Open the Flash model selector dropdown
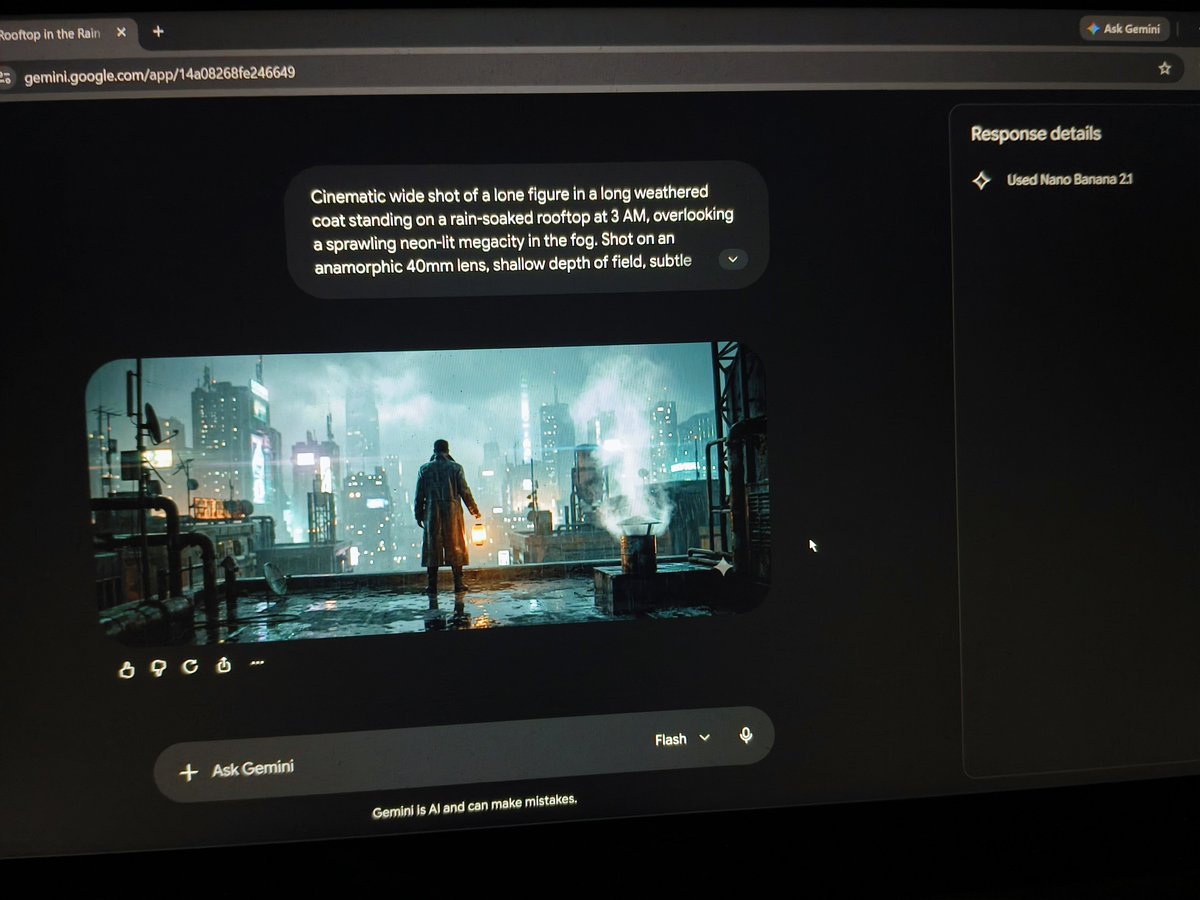The width and height of the screenshot is (1200, 900). click(x=682, y=739)
